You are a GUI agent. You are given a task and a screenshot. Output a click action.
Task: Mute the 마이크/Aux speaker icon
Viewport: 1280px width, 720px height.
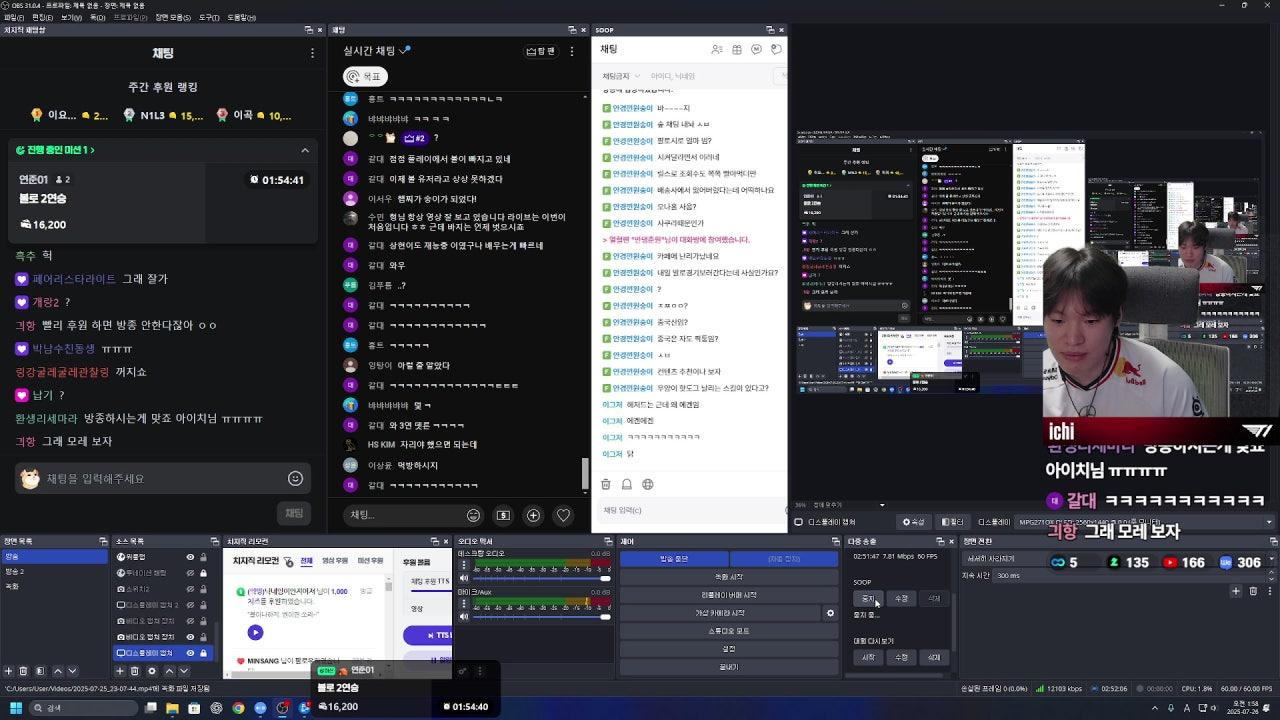[463, 616]
